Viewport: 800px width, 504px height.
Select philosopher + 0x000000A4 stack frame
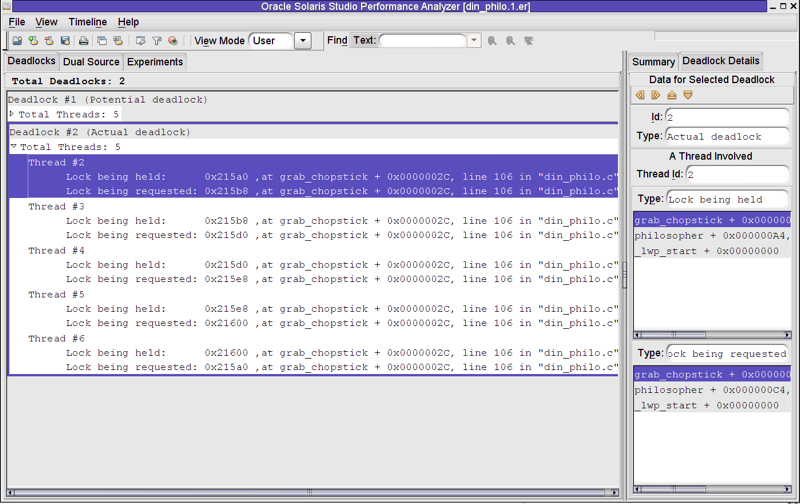coord(712,236)
